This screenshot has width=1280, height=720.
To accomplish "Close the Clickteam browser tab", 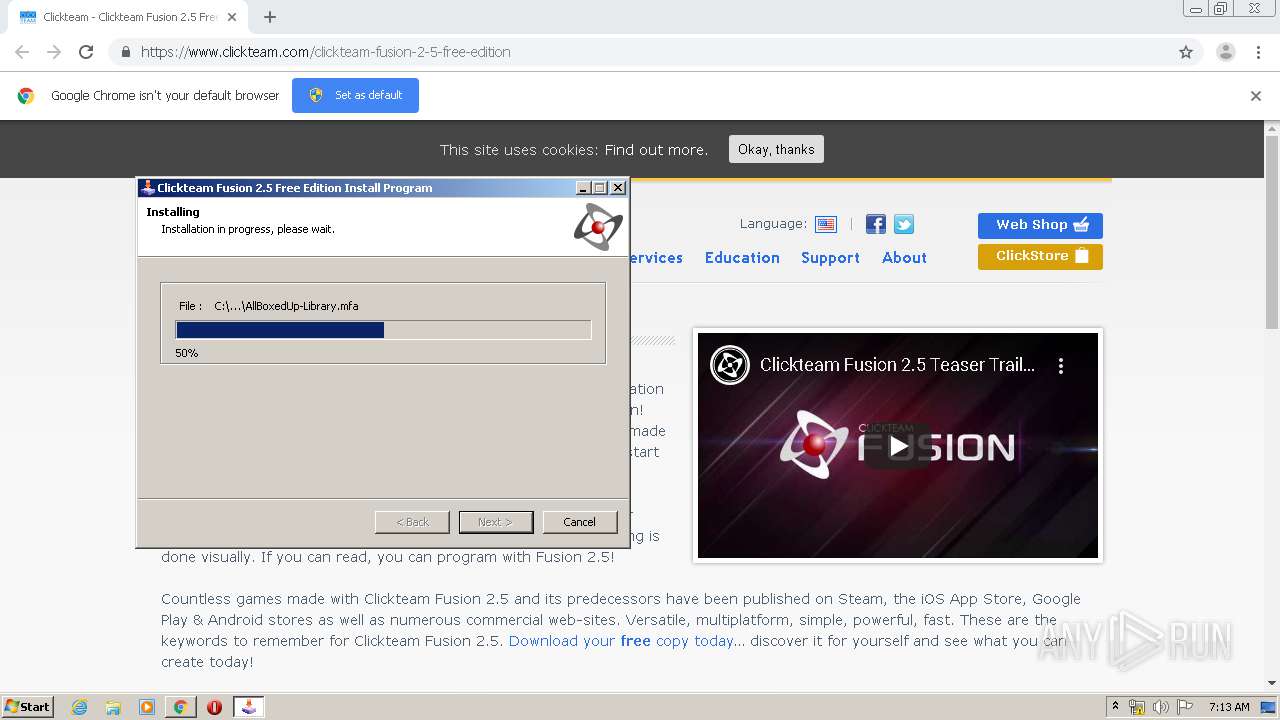I will click(232, 17).
